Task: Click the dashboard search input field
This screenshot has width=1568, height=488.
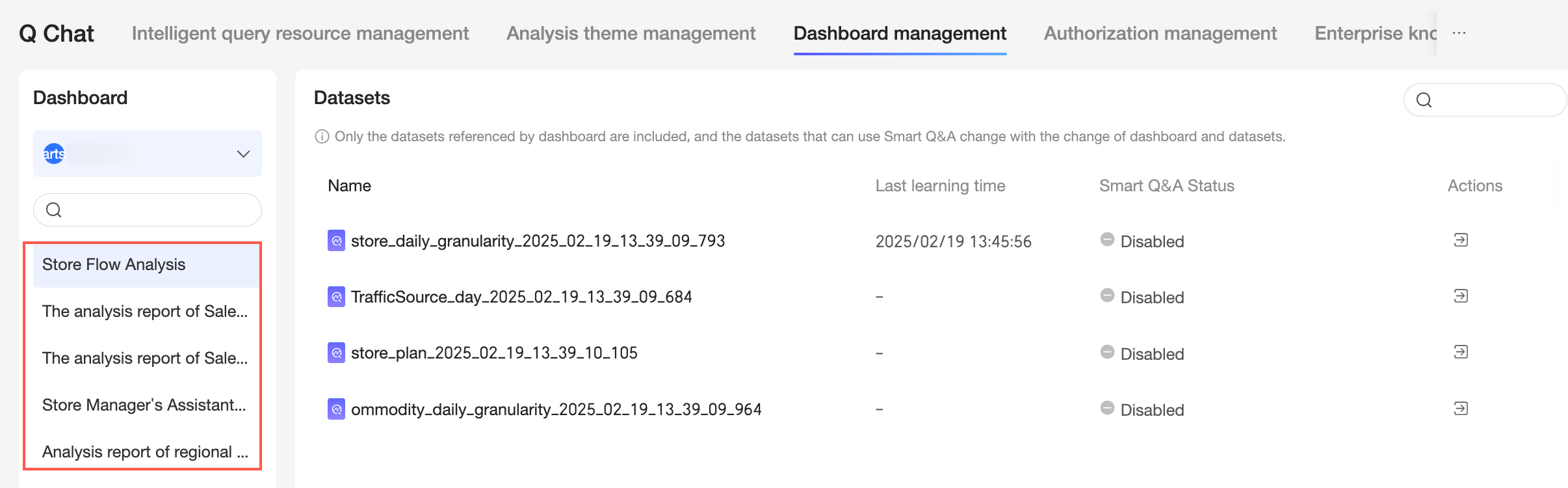Action: [x=156, y=210]
